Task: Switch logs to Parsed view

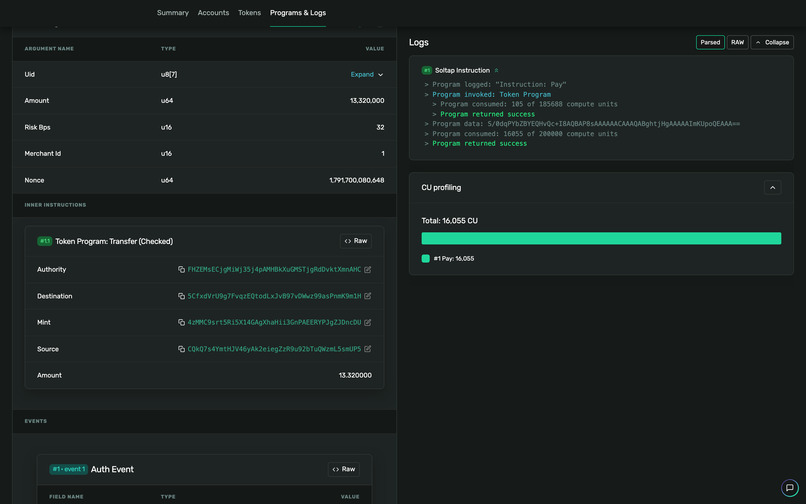Action: tap(710, 42)
